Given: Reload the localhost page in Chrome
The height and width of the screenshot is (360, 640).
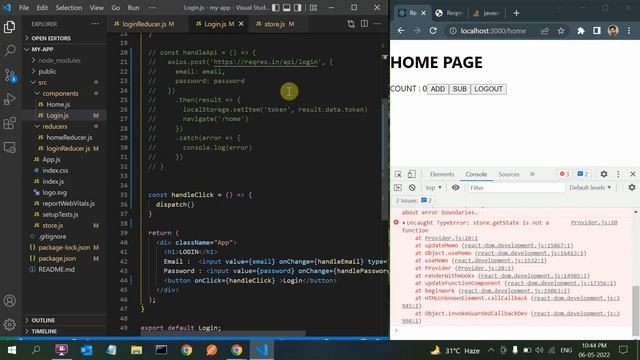Looking at the screenshot, I should pyautogui.click(x=433, y=31).
